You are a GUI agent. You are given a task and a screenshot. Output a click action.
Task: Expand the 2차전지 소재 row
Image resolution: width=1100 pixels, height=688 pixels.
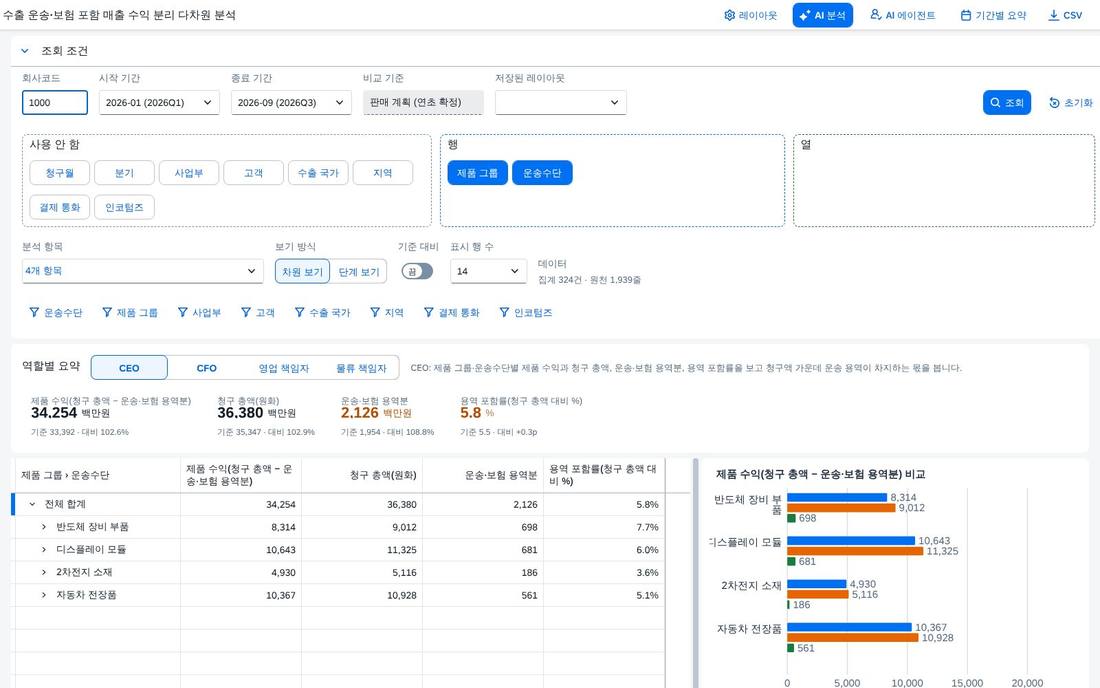[43, 572]
